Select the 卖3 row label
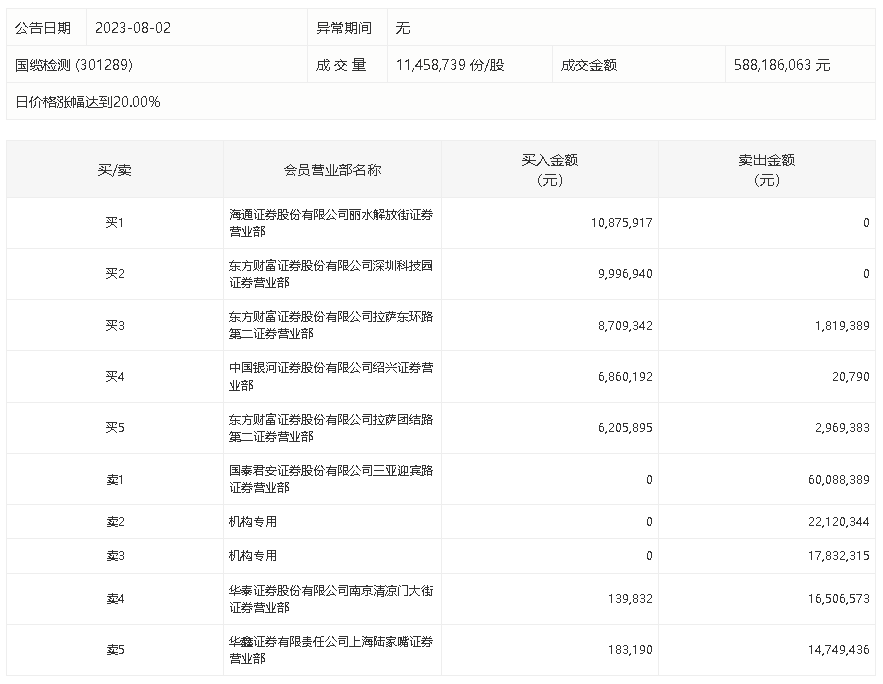 point(114,556)
